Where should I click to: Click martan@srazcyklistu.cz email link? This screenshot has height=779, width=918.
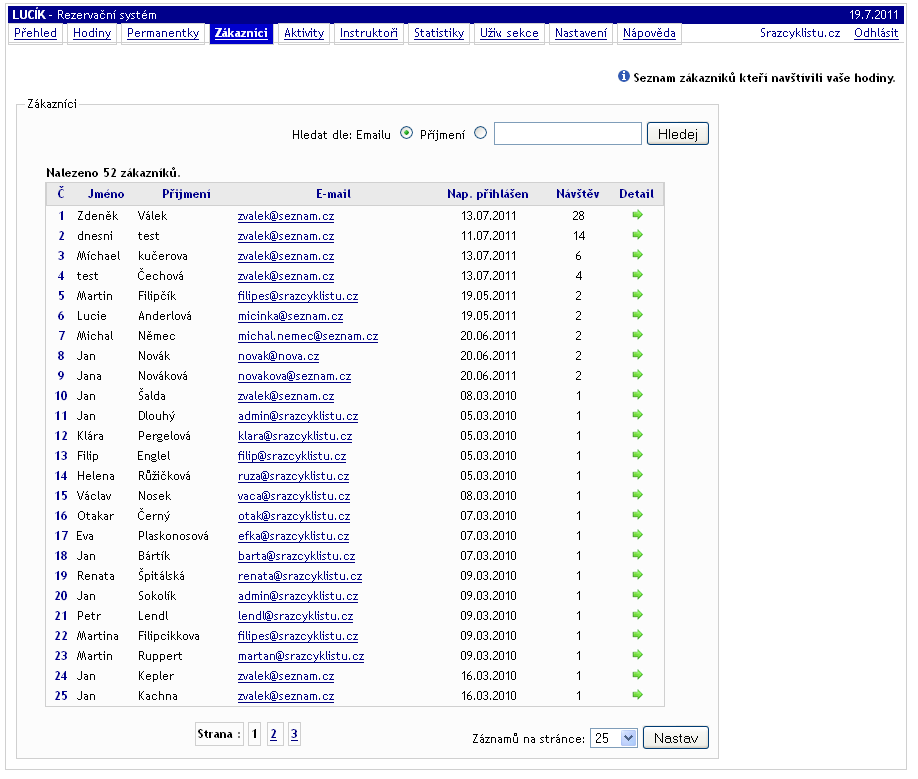tap(301, 656)
